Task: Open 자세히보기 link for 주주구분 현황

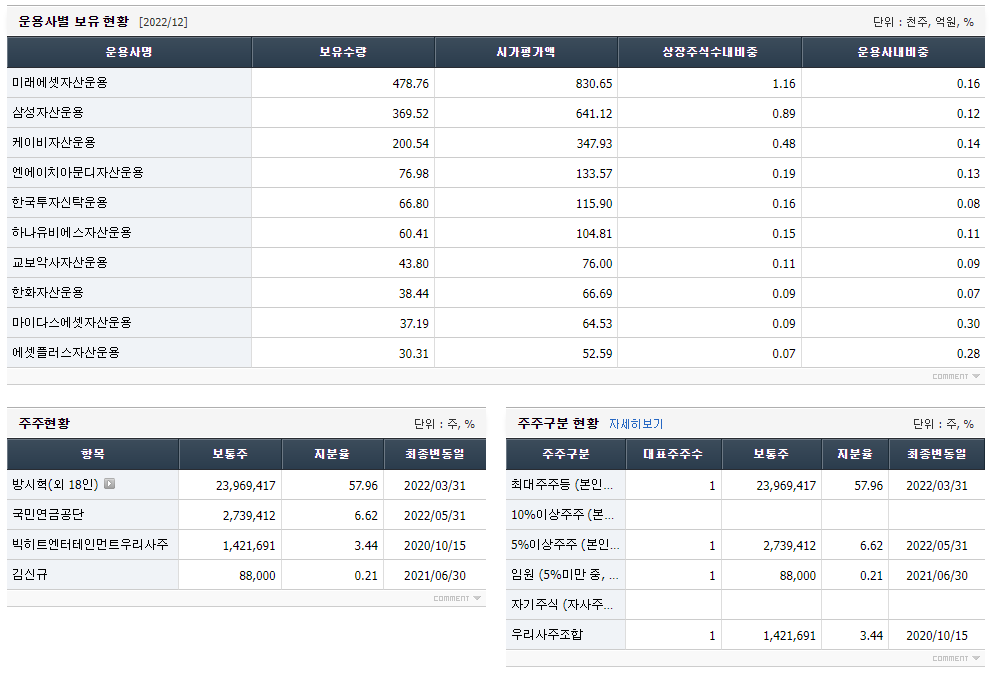Action: pyautogui.click(x=635, y=424)
